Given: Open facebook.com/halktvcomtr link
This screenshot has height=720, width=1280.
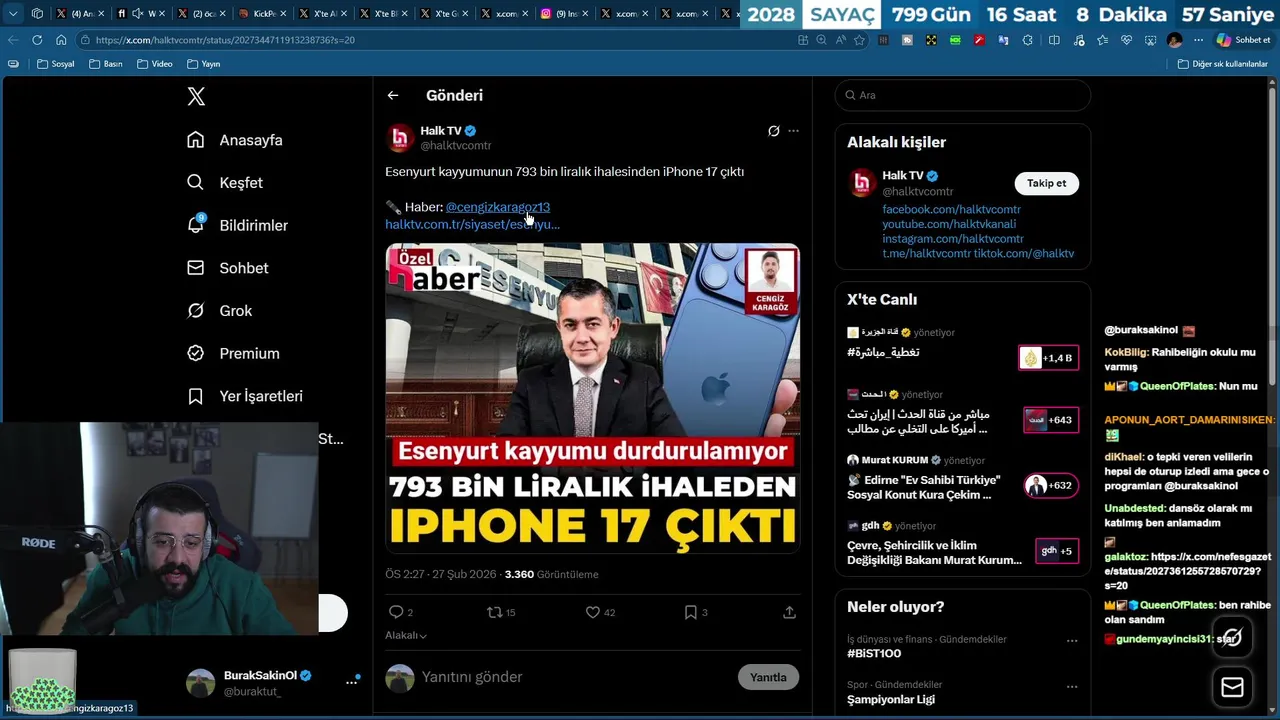Looking at the screenshot, I should click(x=951, y=209).
